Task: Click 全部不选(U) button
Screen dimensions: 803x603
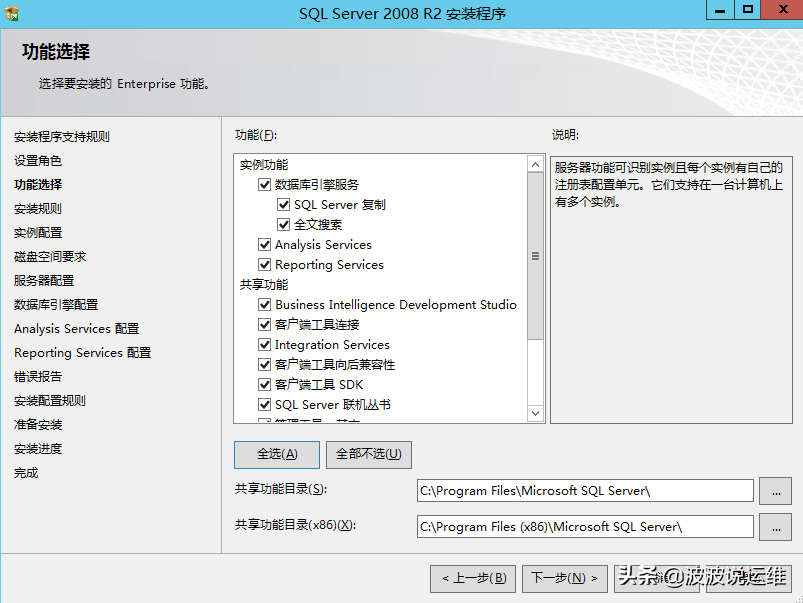Action: (369, 454)
